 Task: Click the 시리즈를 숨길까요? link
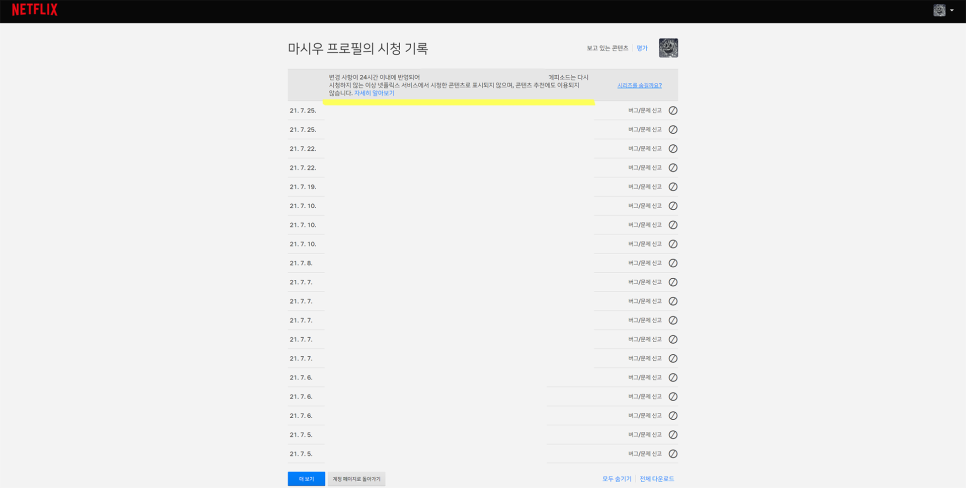point(639,86)
